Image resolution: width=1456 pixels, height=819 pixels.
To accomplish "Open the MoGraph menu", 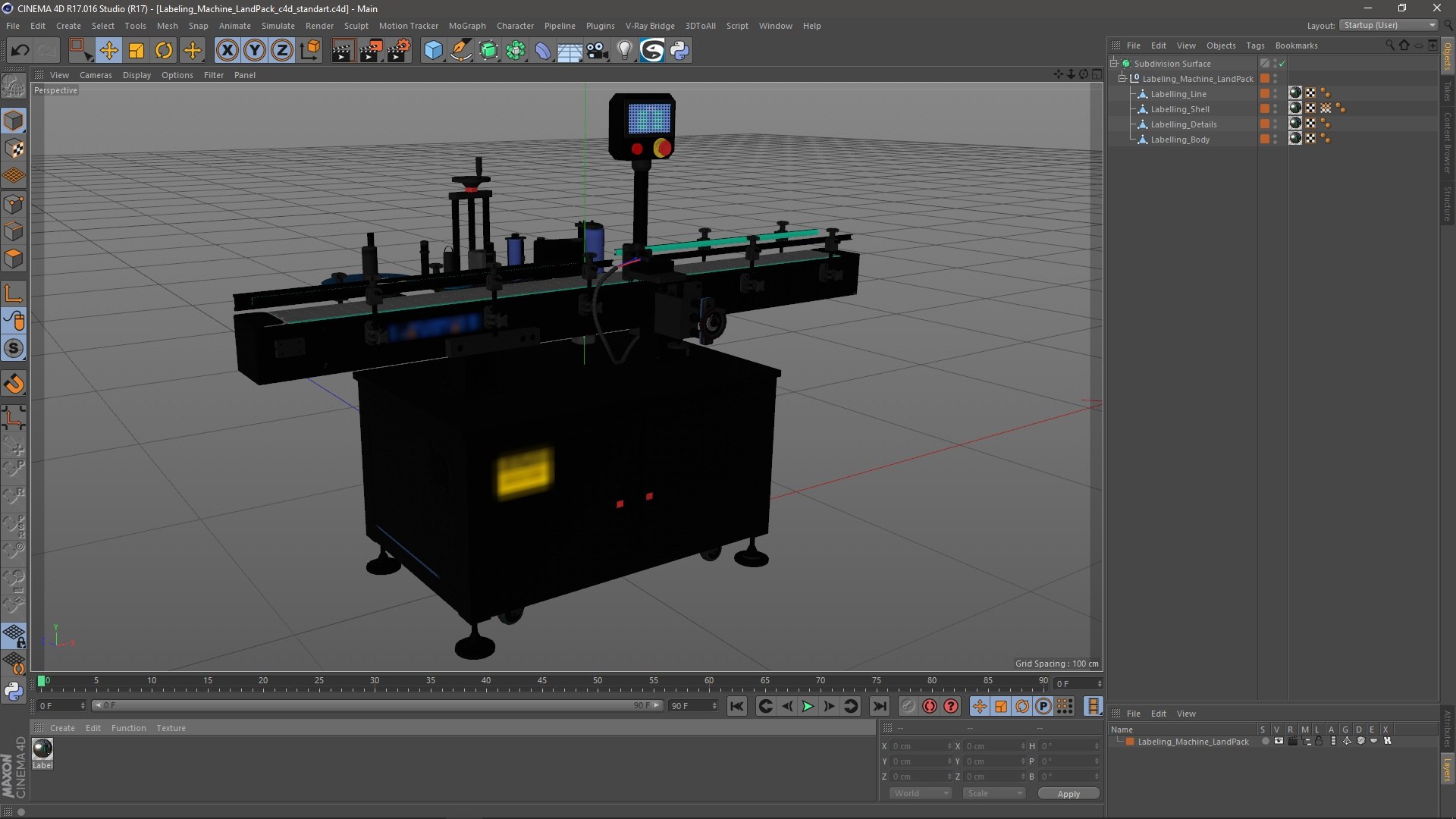I will [x=466, y=26].
